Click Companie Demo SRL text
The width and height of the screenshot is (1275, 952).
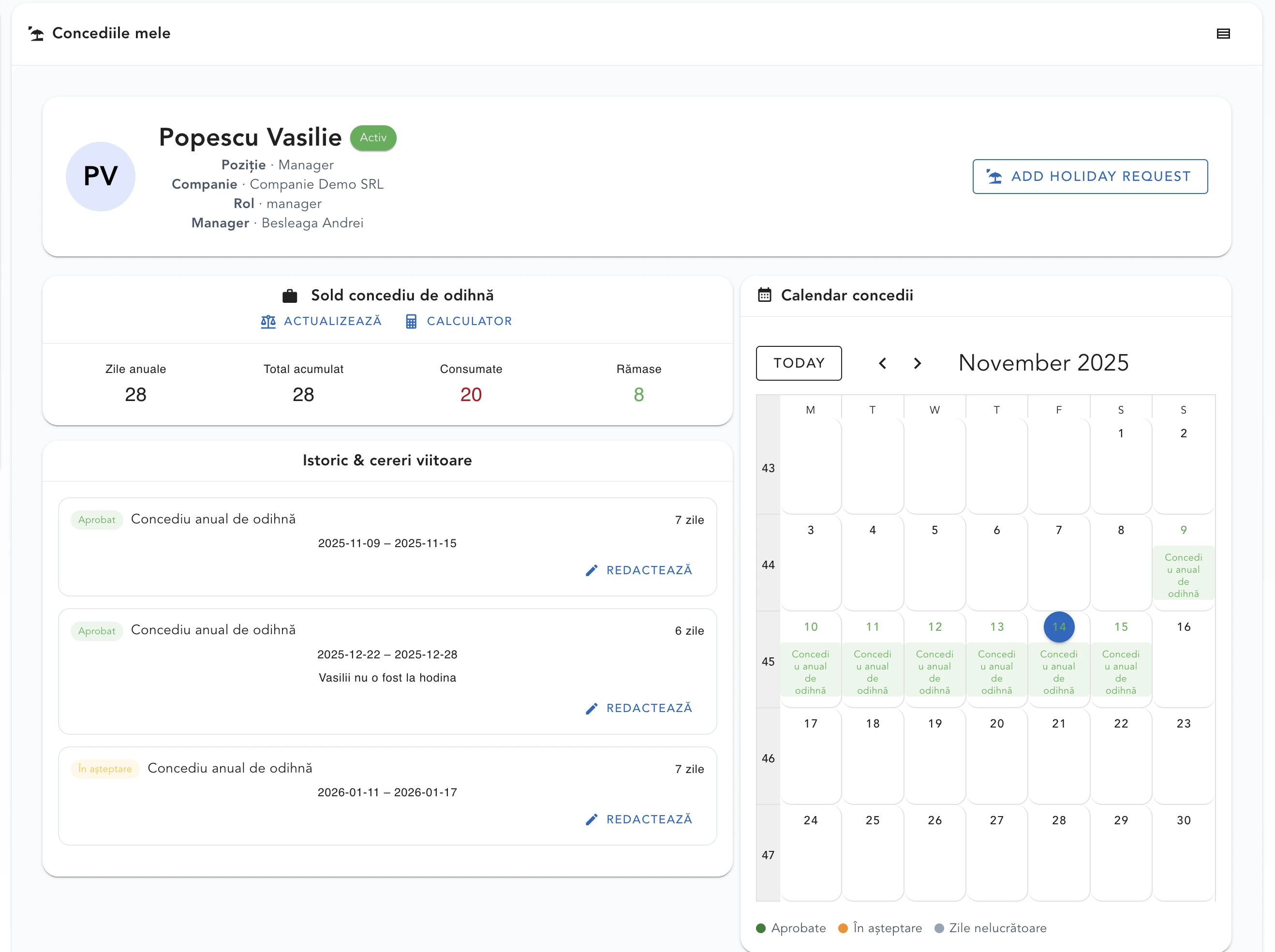[x=316, y=184]
